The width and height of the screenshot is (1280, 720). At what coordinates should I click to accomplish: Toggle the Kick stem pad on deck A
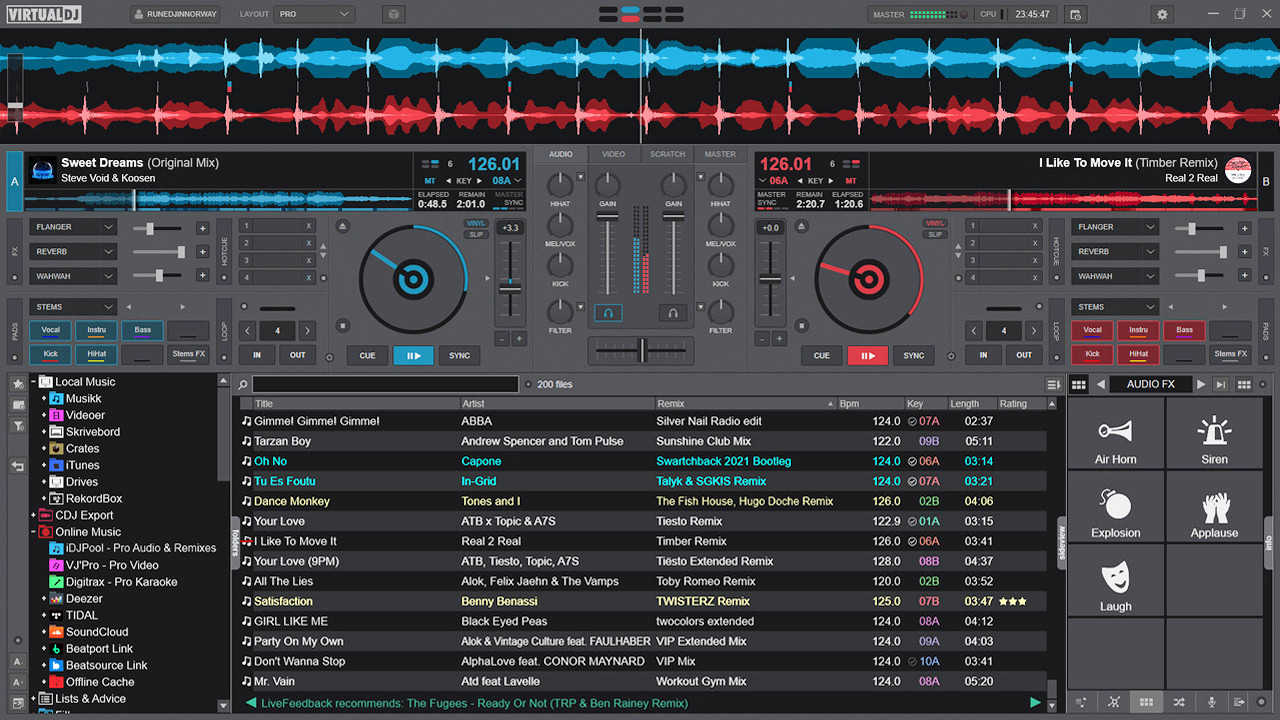tap(50, 354)
